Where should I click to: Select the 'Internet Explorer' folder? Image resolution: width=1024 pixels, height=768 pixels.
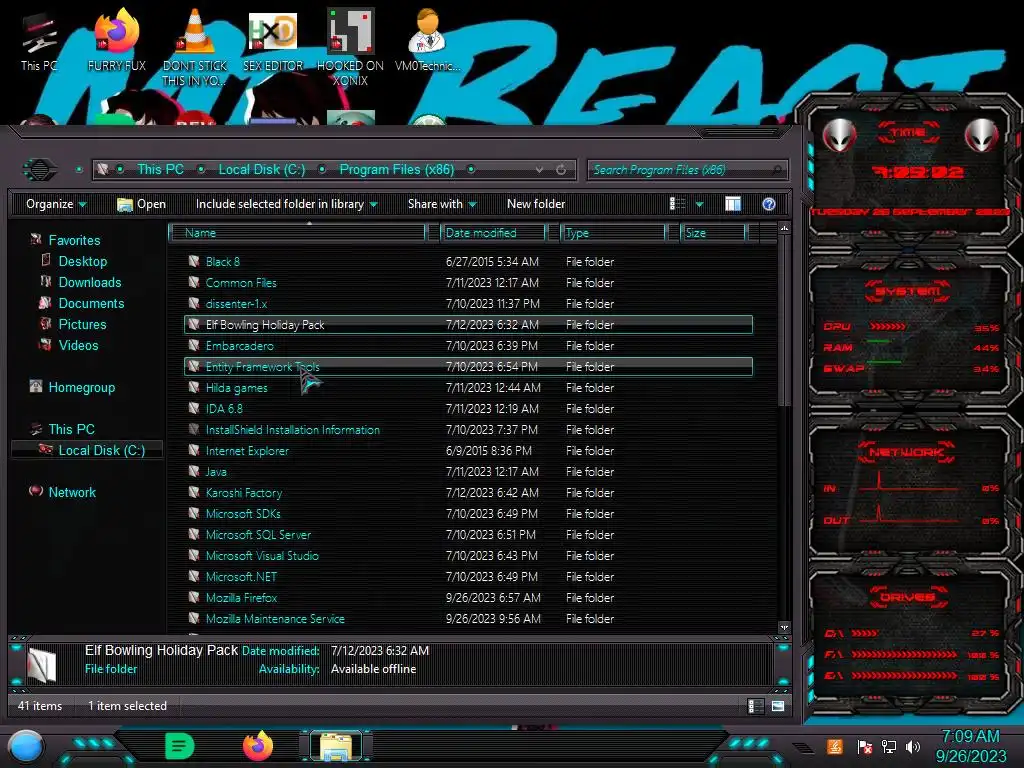(468, 451)
